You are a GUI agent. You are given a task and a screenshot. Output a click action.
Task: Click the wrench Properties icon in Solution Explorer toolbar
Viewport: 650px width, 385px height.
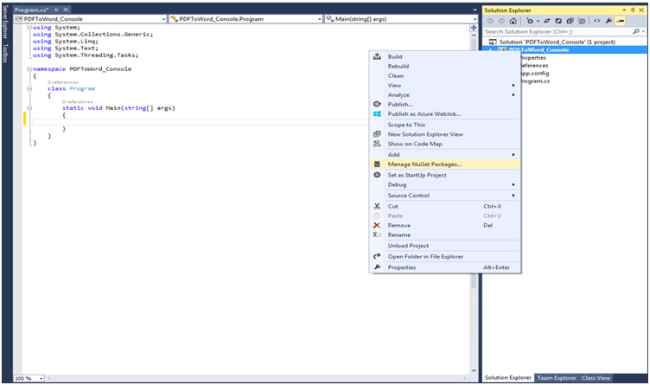(609, 21)
